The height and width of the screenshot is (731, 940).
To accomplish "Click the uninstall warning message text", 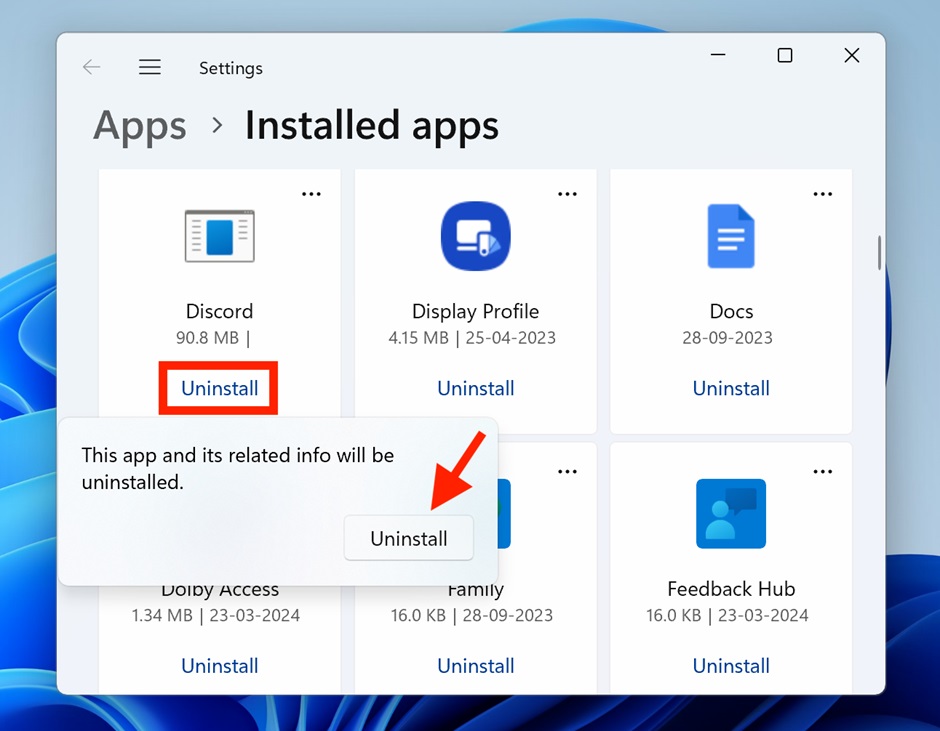I will point(237,468).
